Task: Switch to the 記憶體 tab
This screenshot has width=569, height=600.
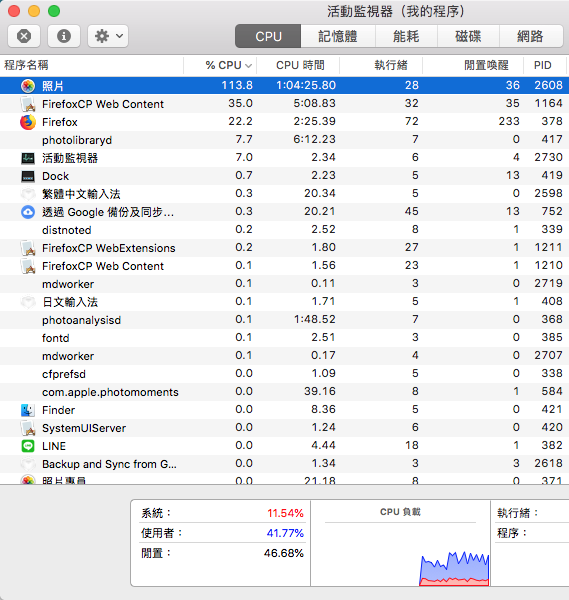Action: (x=338, y=36)
